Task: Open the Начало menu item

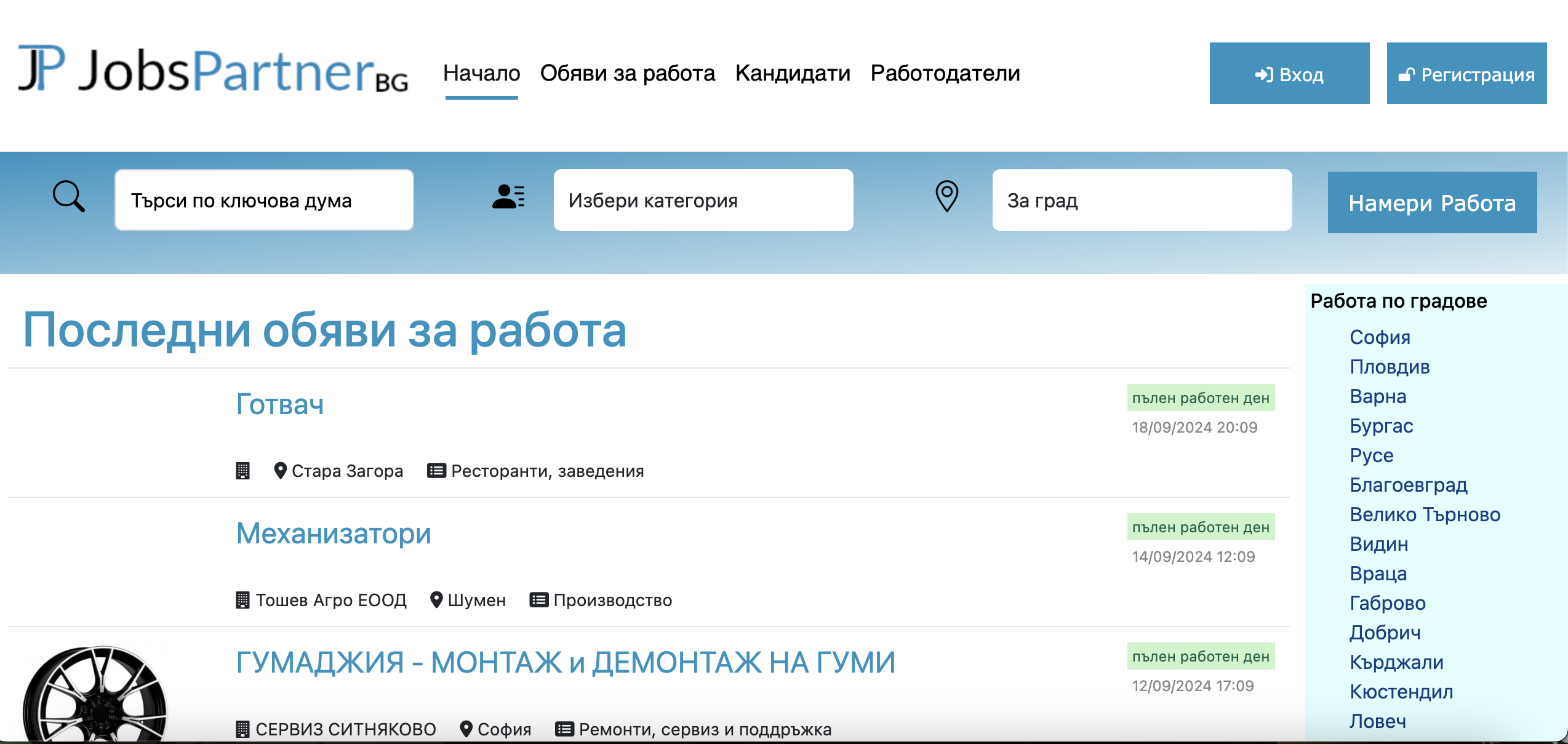Action: tap(482, 73)
